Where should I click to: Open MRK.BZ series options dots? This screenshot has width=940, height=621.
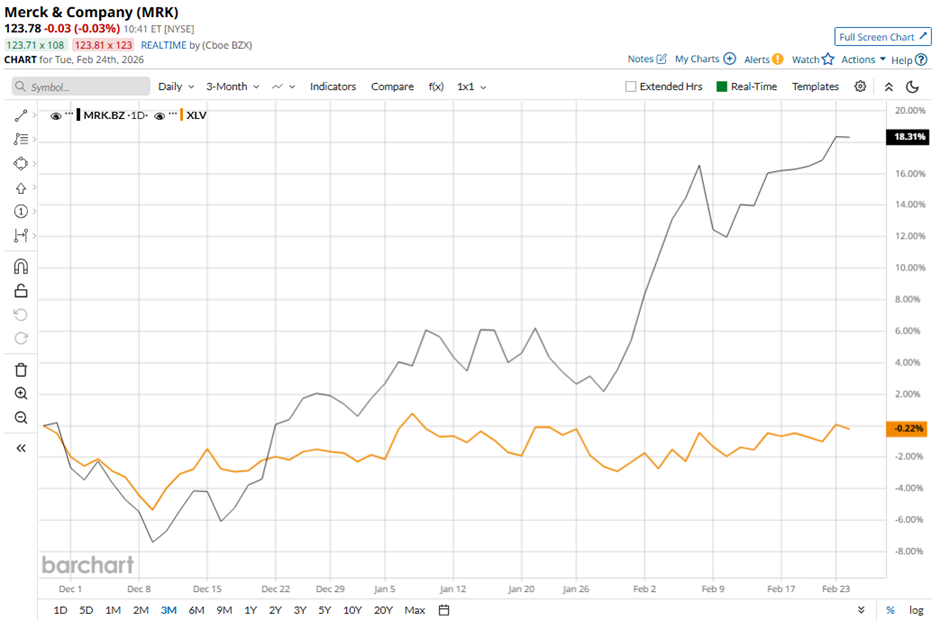point(69,114)
